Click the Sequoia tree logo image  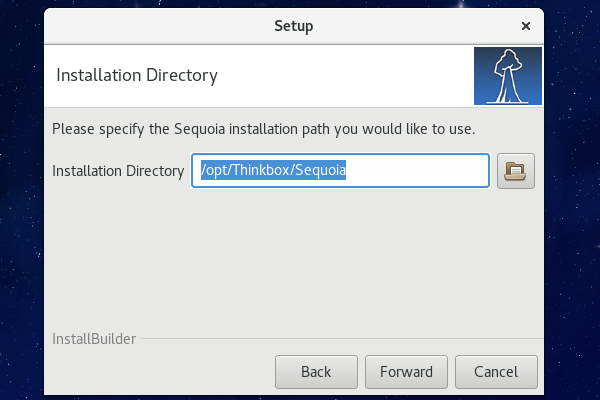(x=508, y=76)
